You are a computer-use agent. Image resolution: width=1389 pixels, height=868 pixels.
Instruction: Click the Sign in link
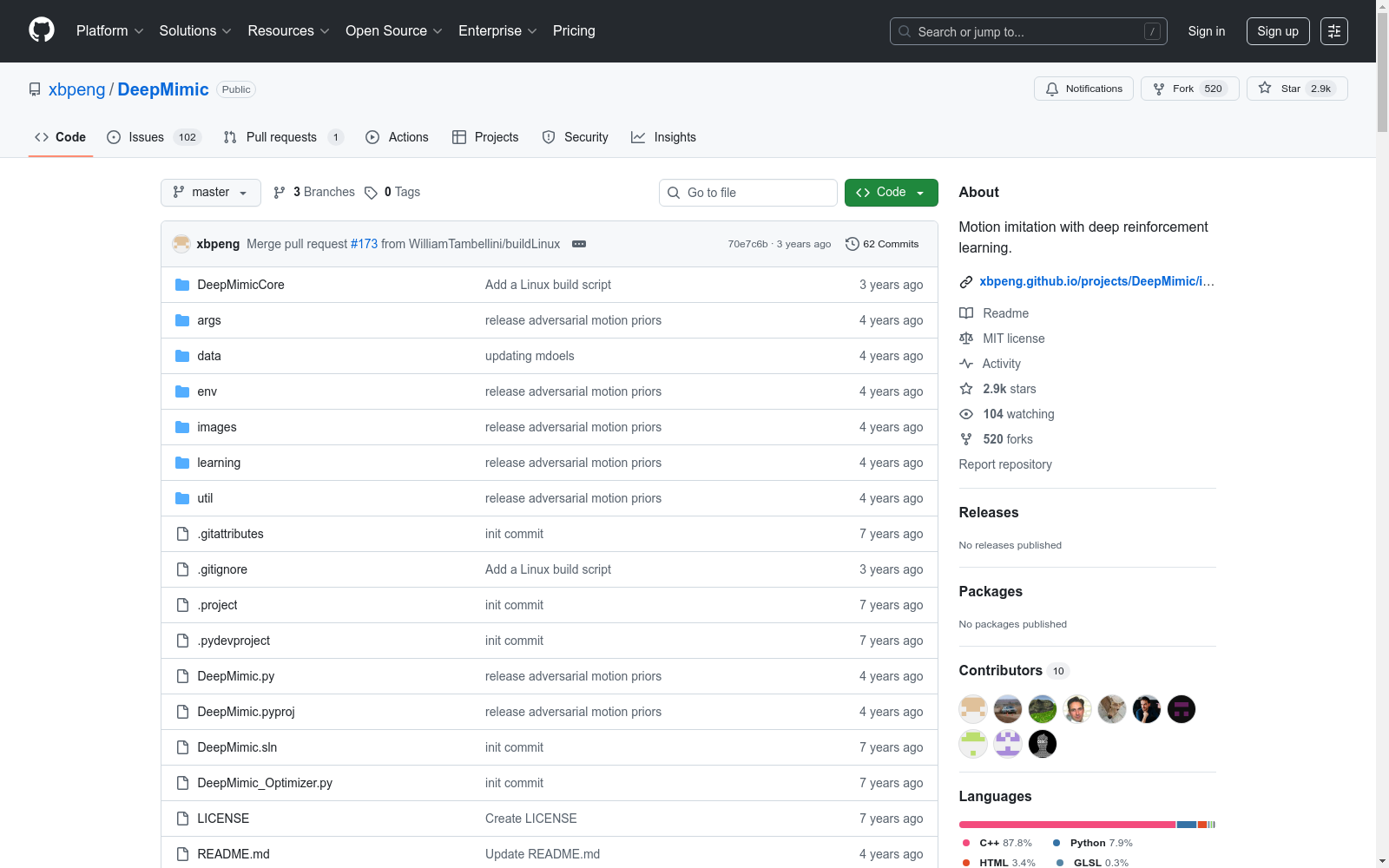coord(1207,31)
